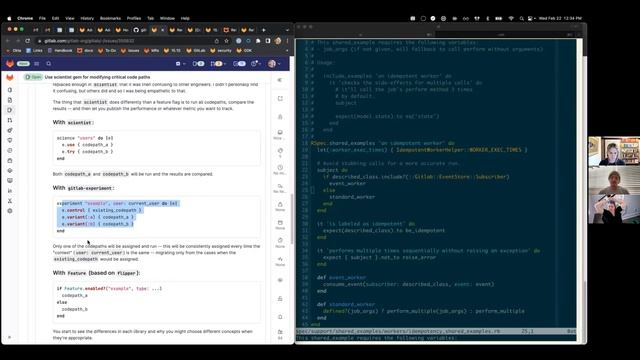Show hidden bookmarks overflow chevron
The image size is (640, 360).
click(x=287, y=51)
